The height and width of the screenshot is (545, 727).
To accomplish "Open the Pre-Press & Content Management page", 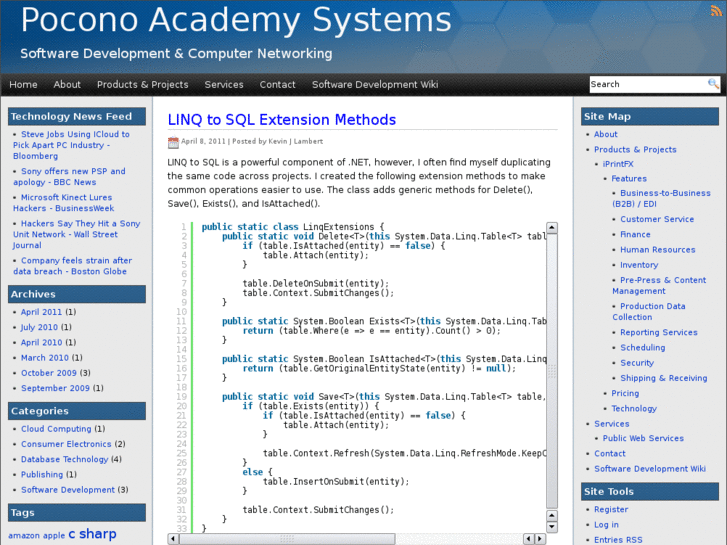I will click(x=662, y=286).
